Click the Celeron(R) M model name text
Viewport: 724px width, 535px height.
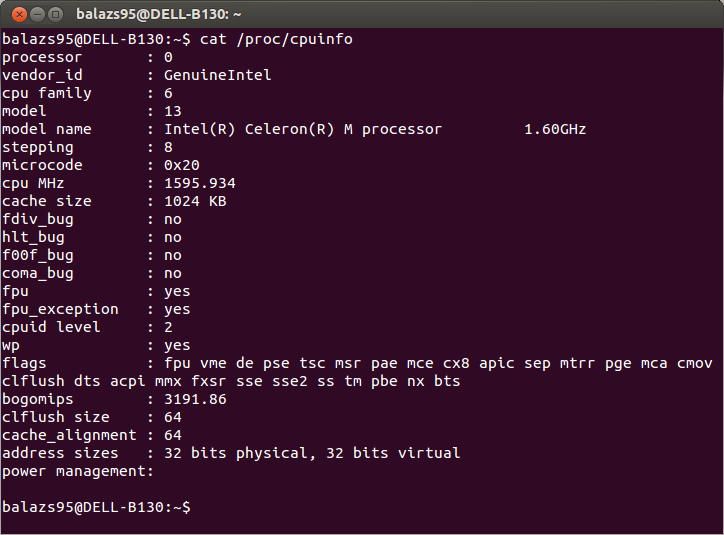[299, 129]
